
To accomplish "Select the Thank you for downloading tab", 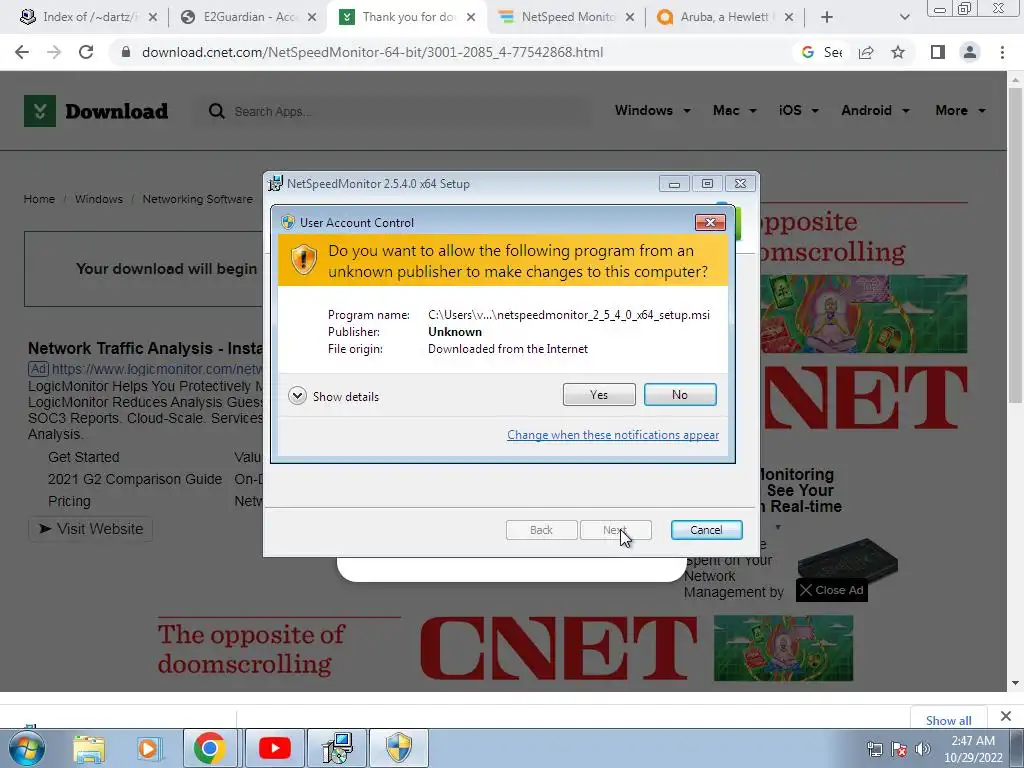I will pyautogui.click(x=406, y=17).
